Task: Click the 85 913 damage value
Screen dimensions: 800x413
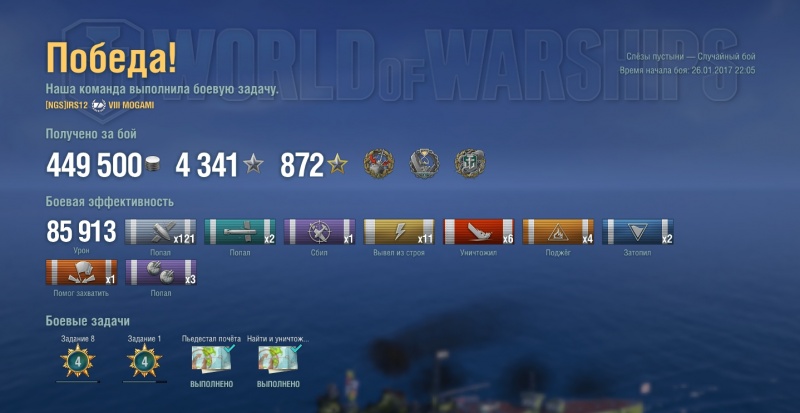Action: pos(82,232)
